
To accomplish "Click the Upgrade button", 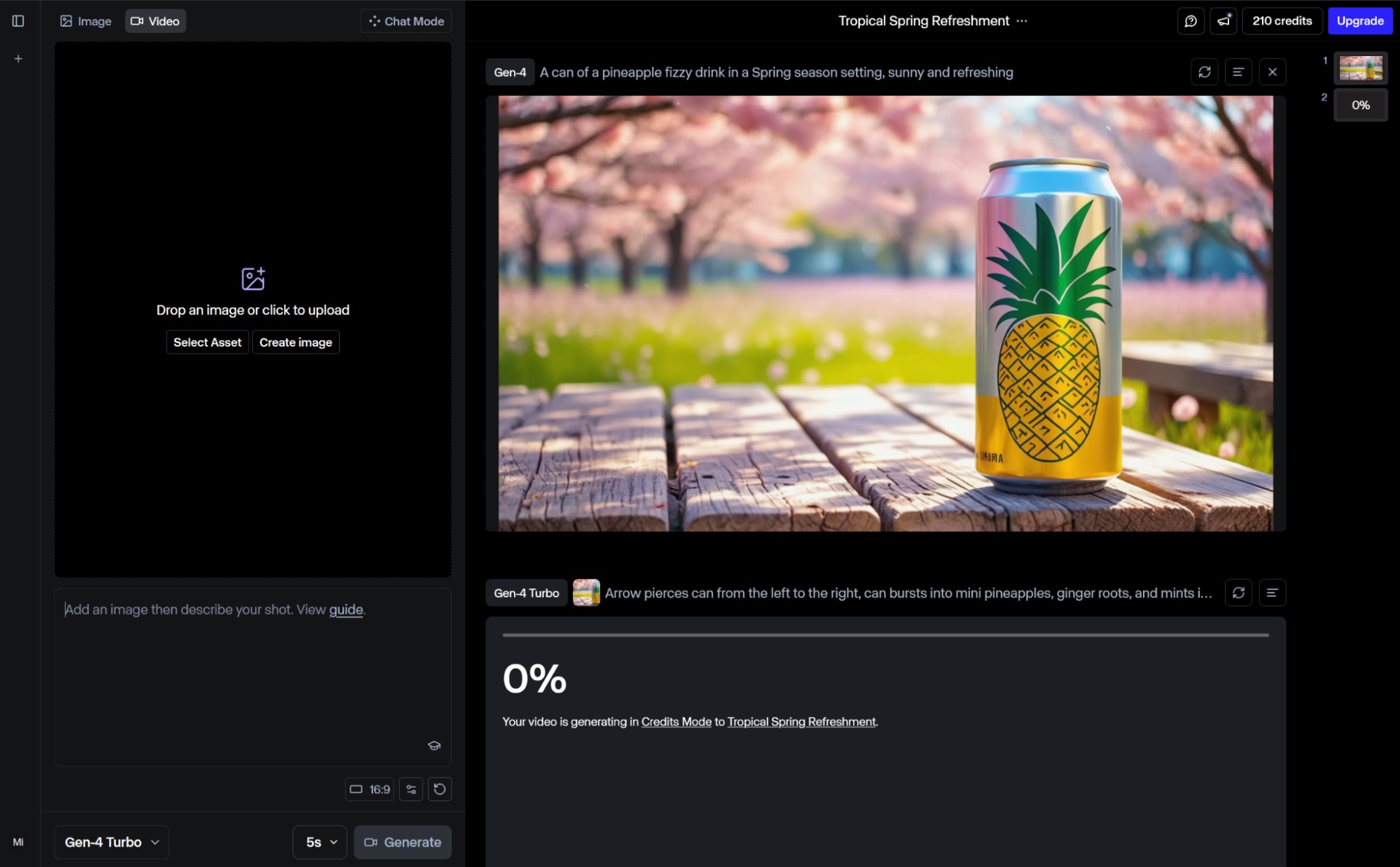I will 1359,21.
